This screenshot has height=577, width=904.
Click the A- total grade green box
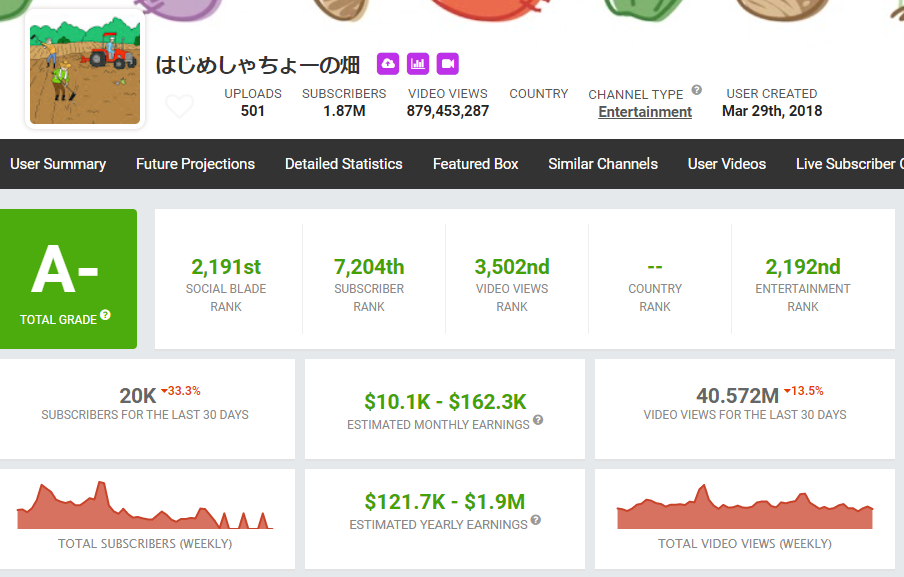[x=68, y=278]
